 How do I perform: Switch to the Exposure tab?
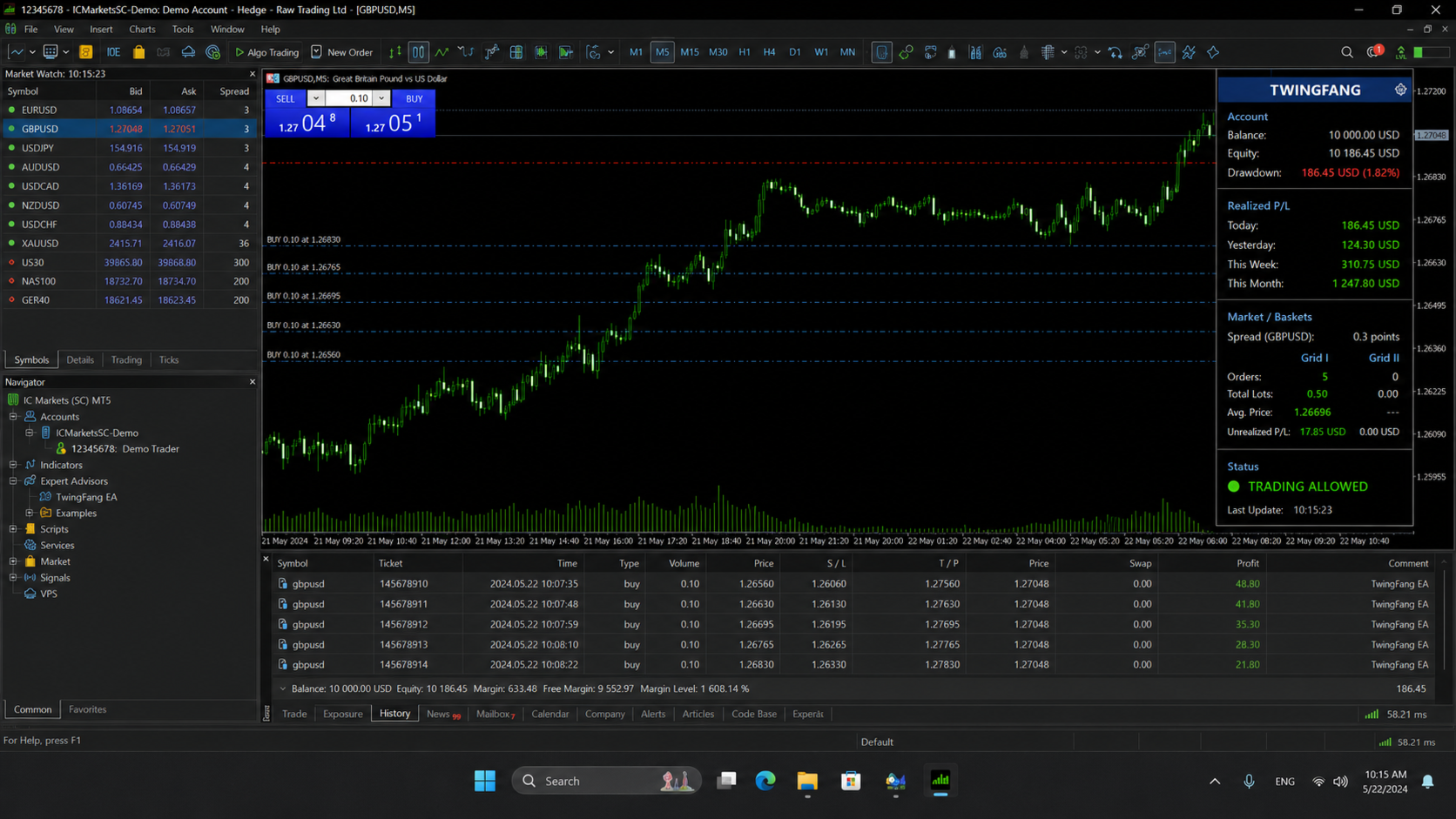tap(342, 714)
